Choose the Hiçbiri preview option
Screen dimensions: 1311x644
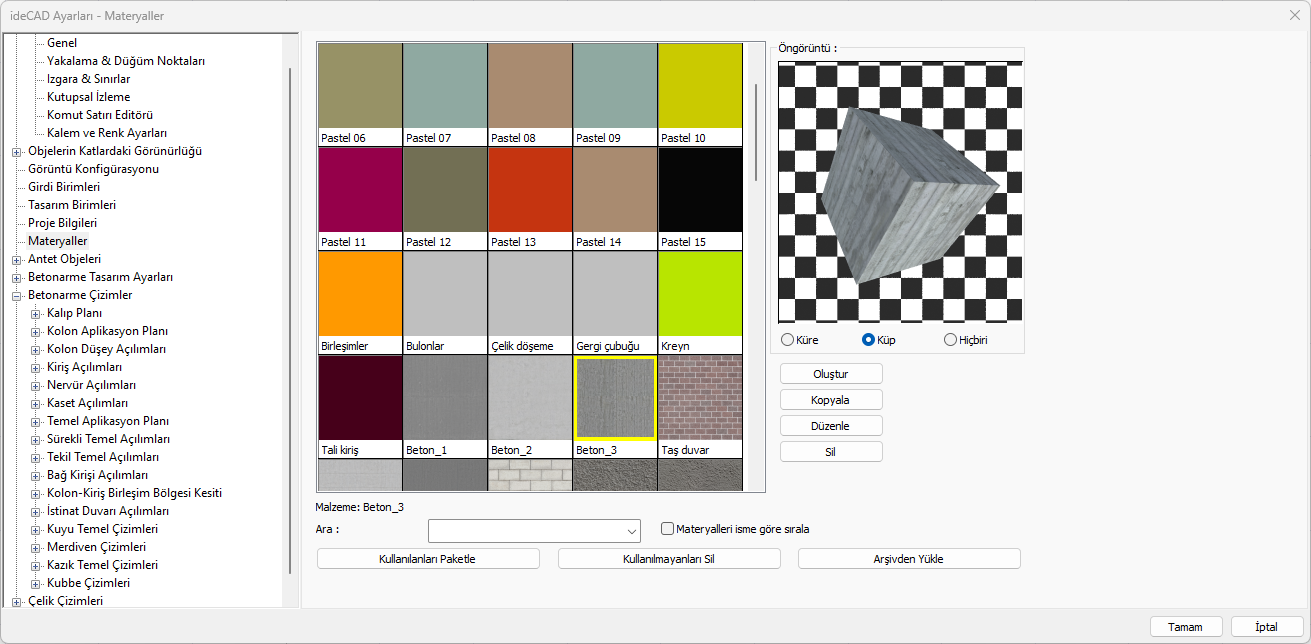[950, 340]
